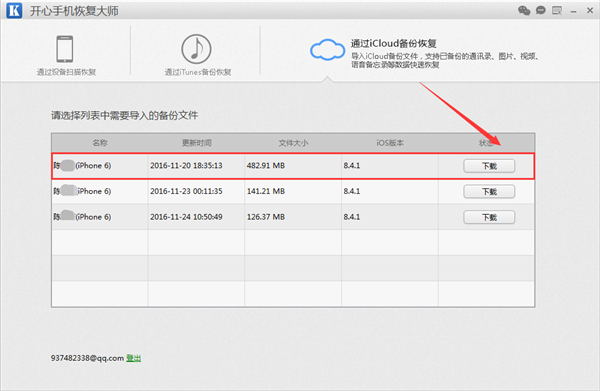Click the account email 937482338@qq.com
Screen dimensions: 600x391
(87, 358)
